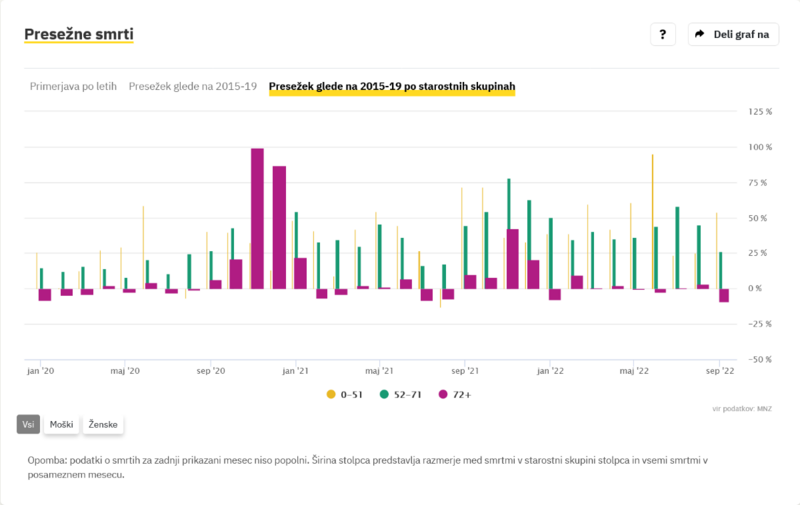Hide the purple 72+ legend series
The width and height of the screenshot is (800, 505).
[455, 394]
